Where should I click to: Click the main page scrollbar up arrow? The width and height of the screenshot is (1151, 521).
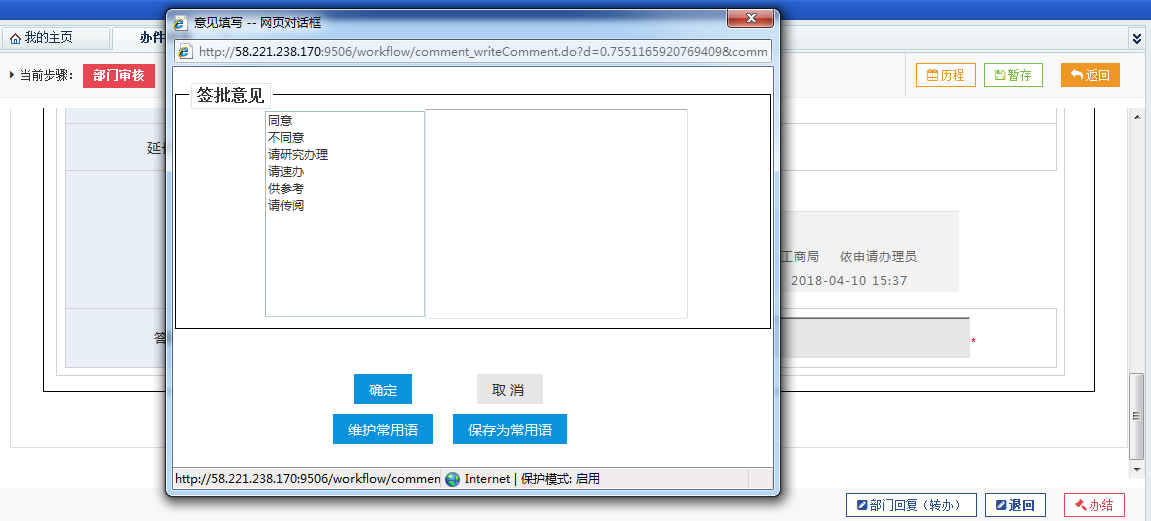[1137, 117]
